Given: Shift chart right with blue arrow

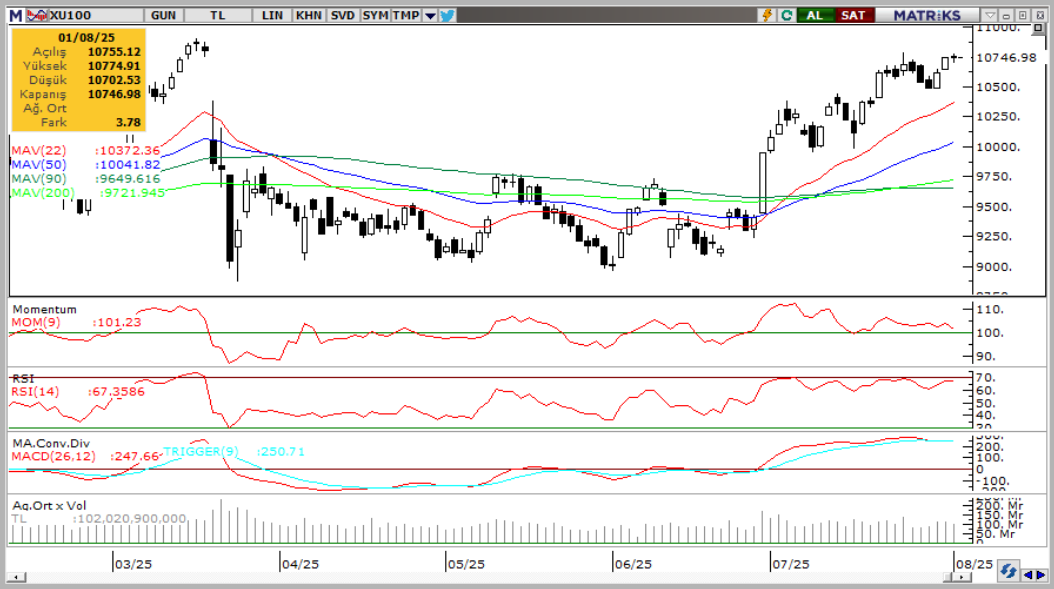Looking at the screenshot, I should pyautogui.click(x=1041, y=575).
